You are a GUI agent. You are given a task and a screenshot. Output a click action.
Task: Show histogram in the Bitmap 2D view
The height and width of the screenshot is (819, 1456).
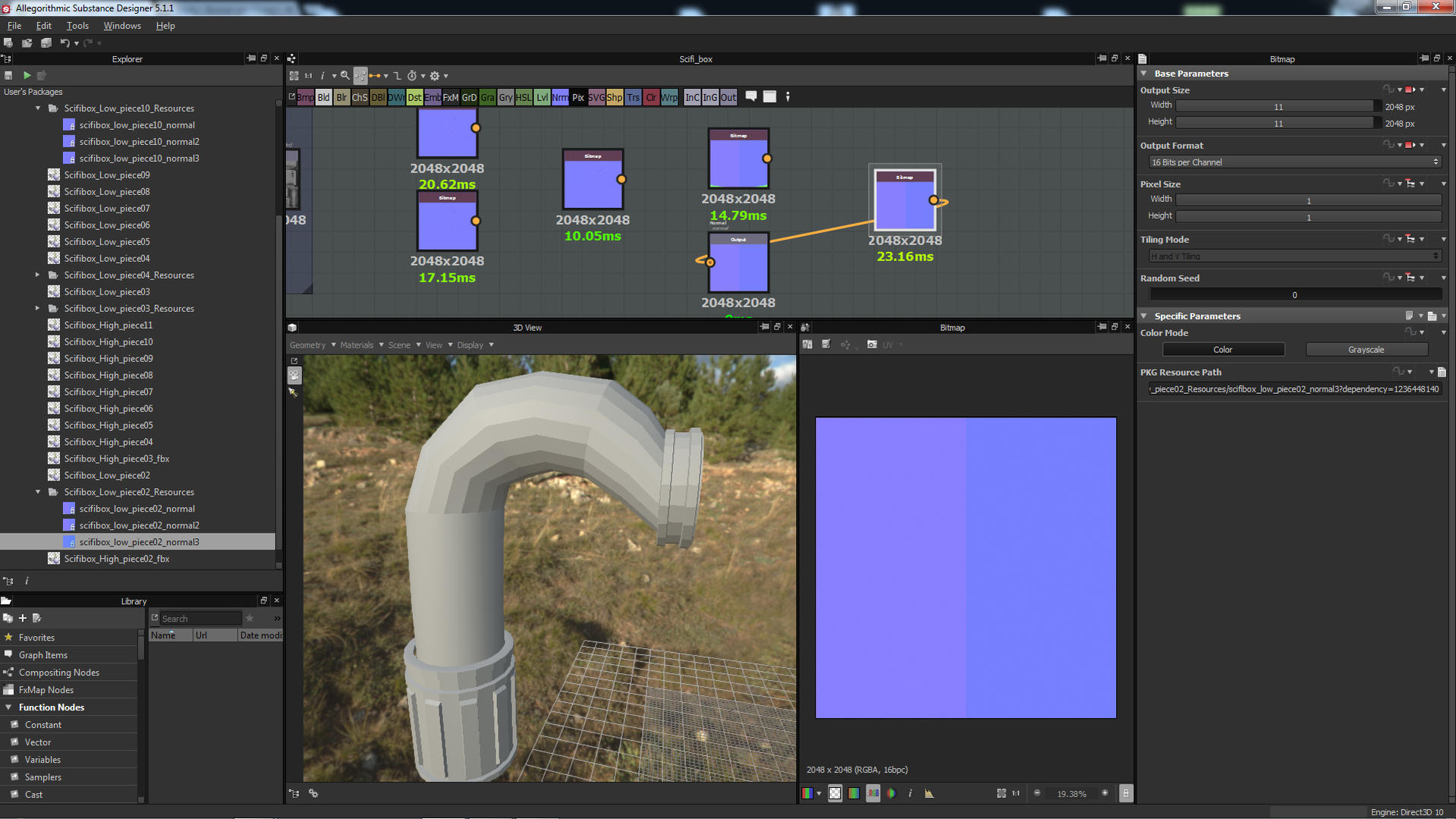(x=929, y=793)
